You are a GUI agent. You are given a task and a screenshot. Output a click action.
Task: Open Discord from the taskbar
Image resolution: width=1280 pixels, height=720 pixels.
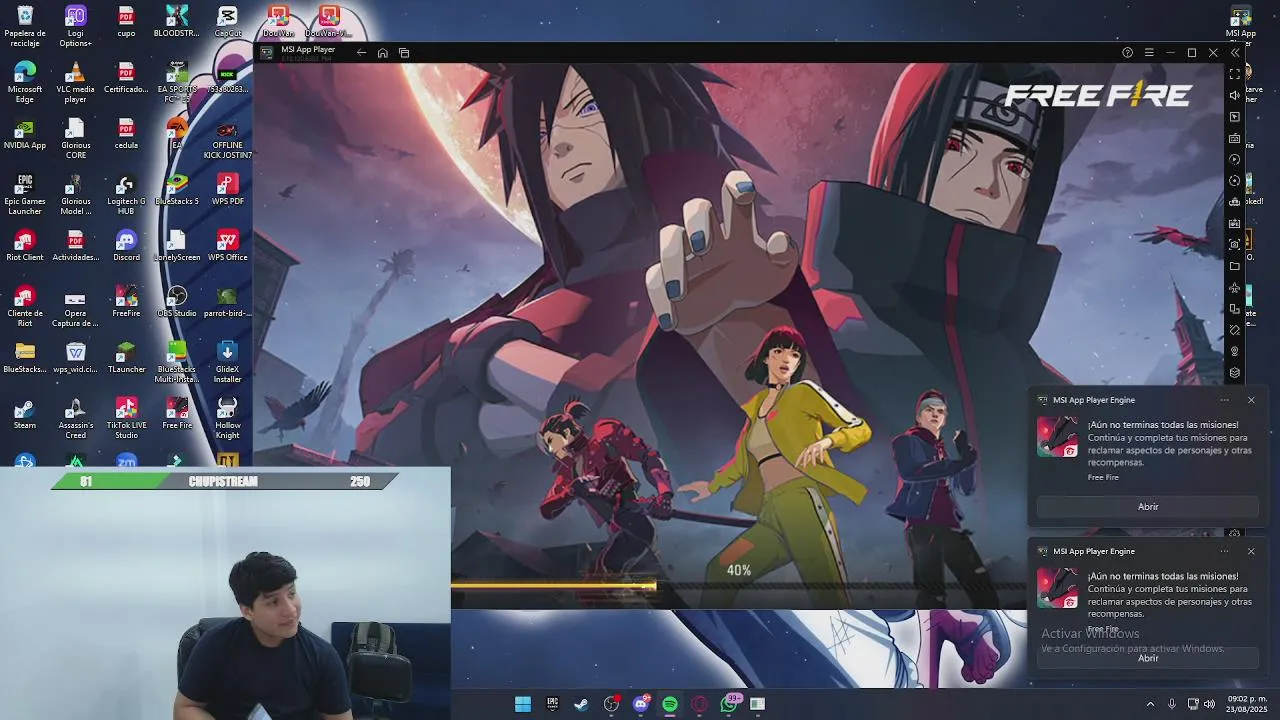pos(641,704)
